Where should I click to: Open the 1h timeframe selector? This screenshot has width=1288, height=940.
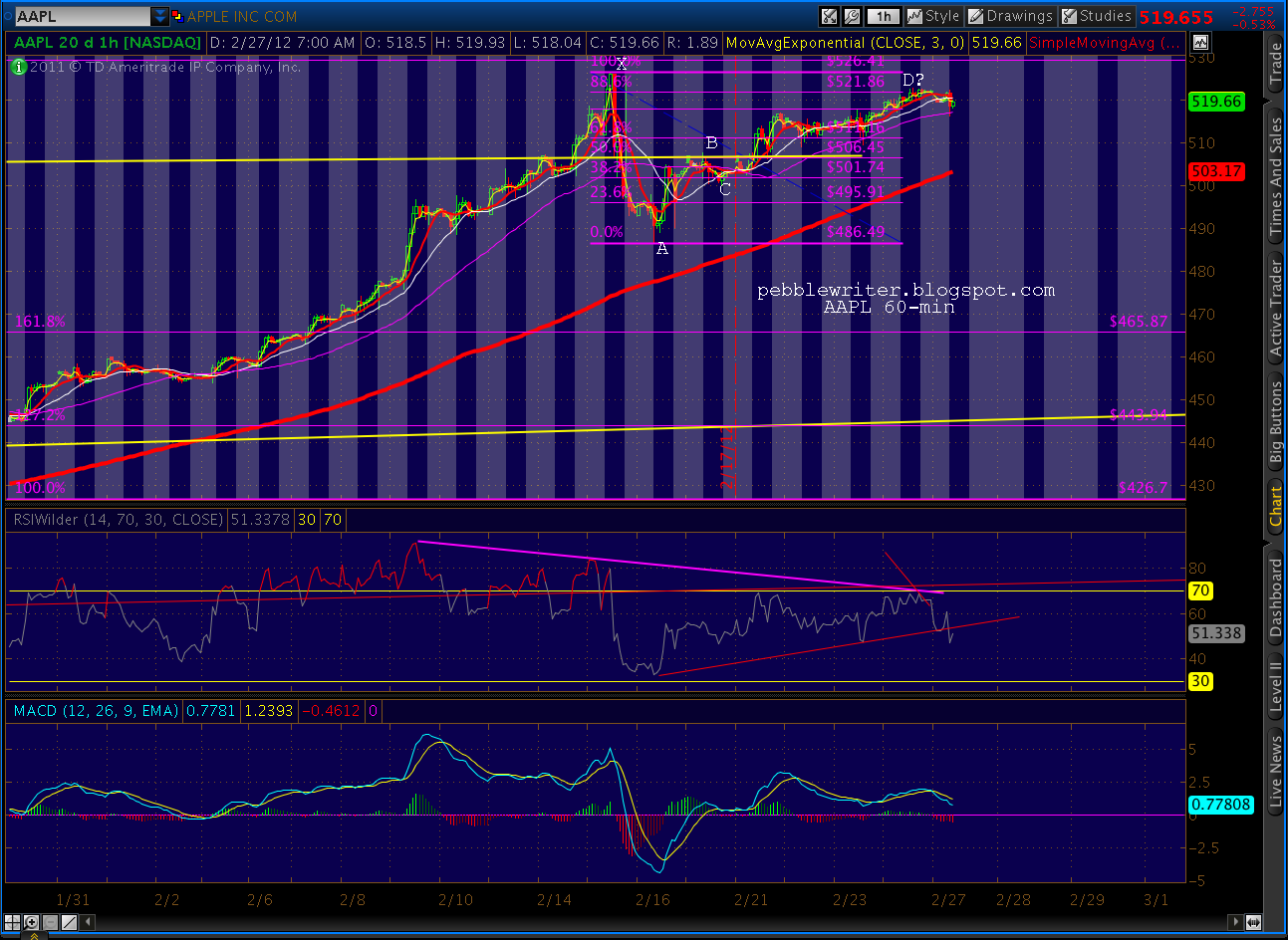coord(883,16)
